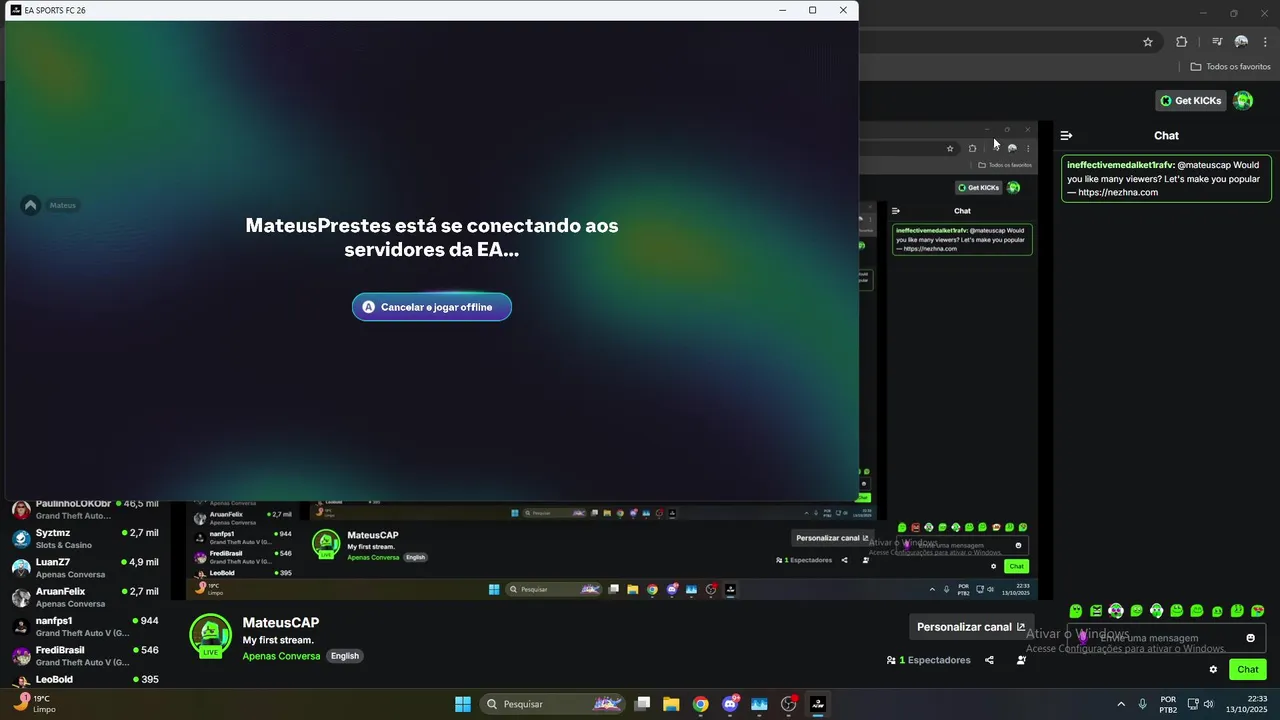Open the Photos app taskbar icon
Image resolution: width=1280 pixels, height=720 pixels.
(x=759, y=704)
